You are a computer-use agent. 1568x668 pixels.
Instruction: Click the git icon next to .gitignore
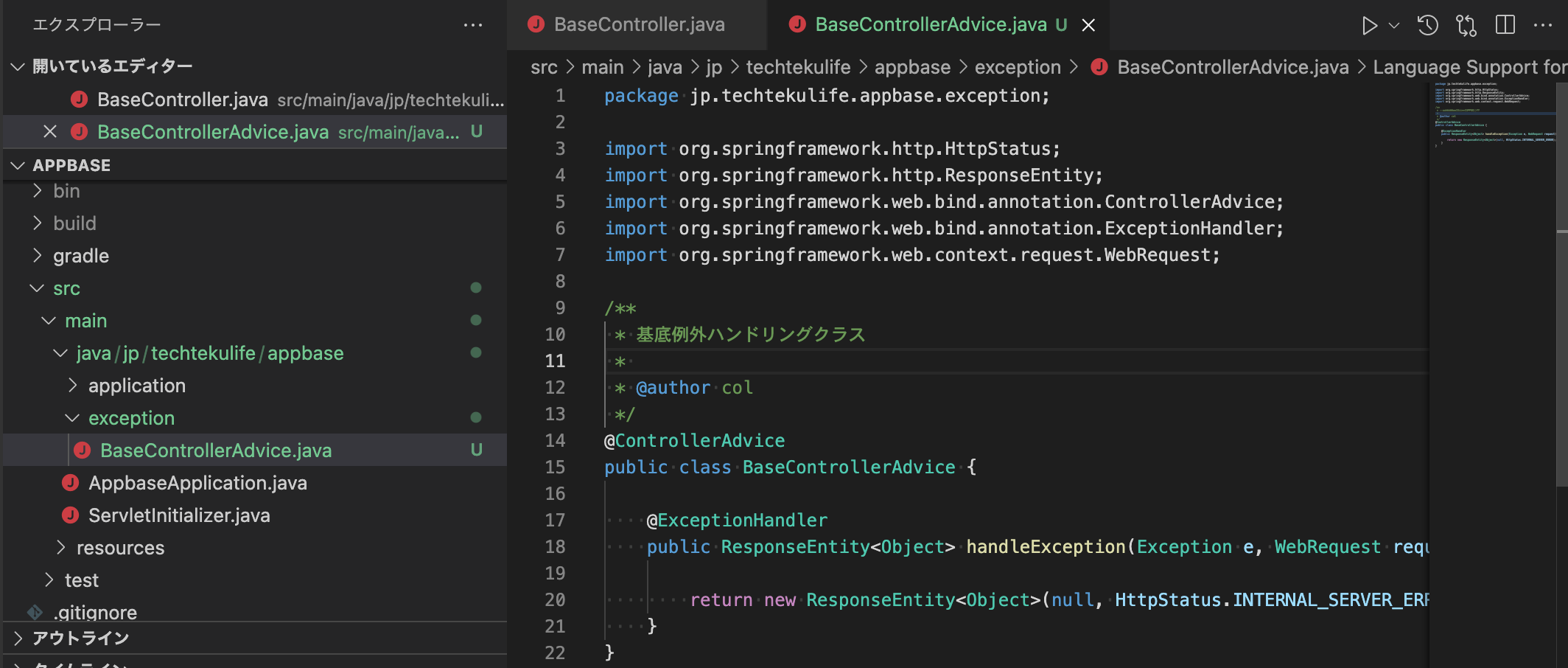click(x=35, y=612)
